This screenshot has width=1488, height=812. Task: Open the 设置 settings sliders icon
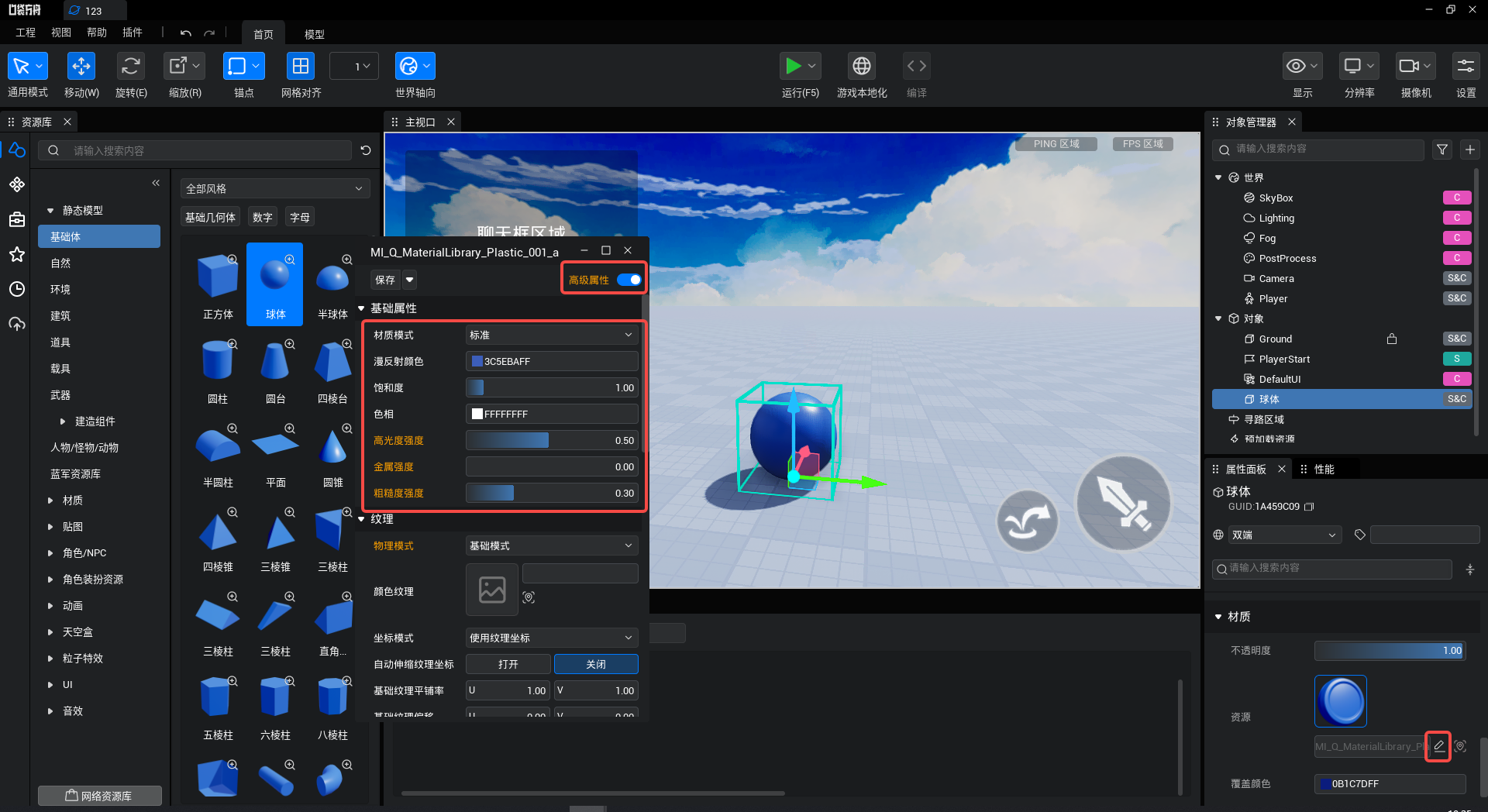coord(1466,66)
